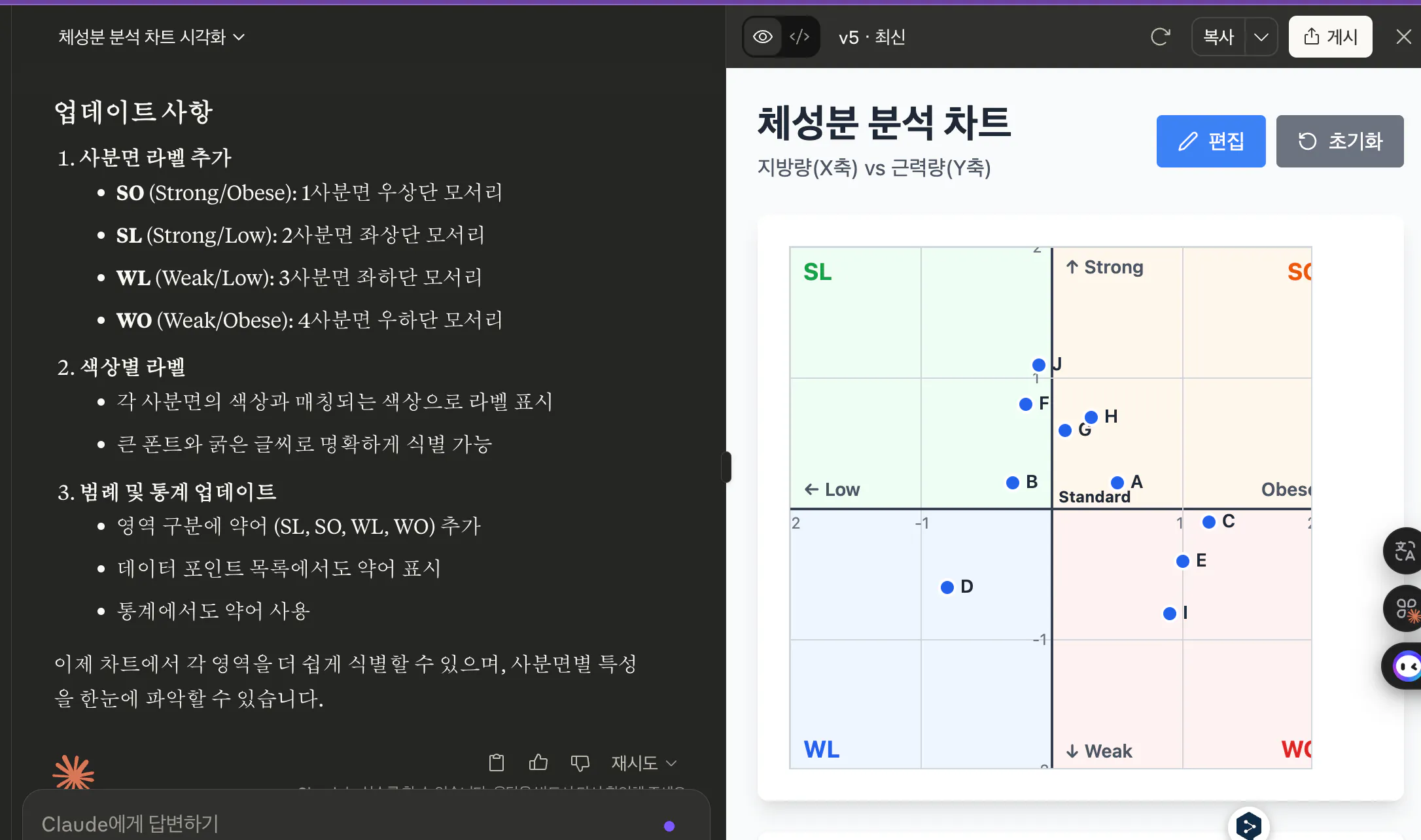Select data point B on the chart
This screenshot has height=840, width=1421.
1012,482
